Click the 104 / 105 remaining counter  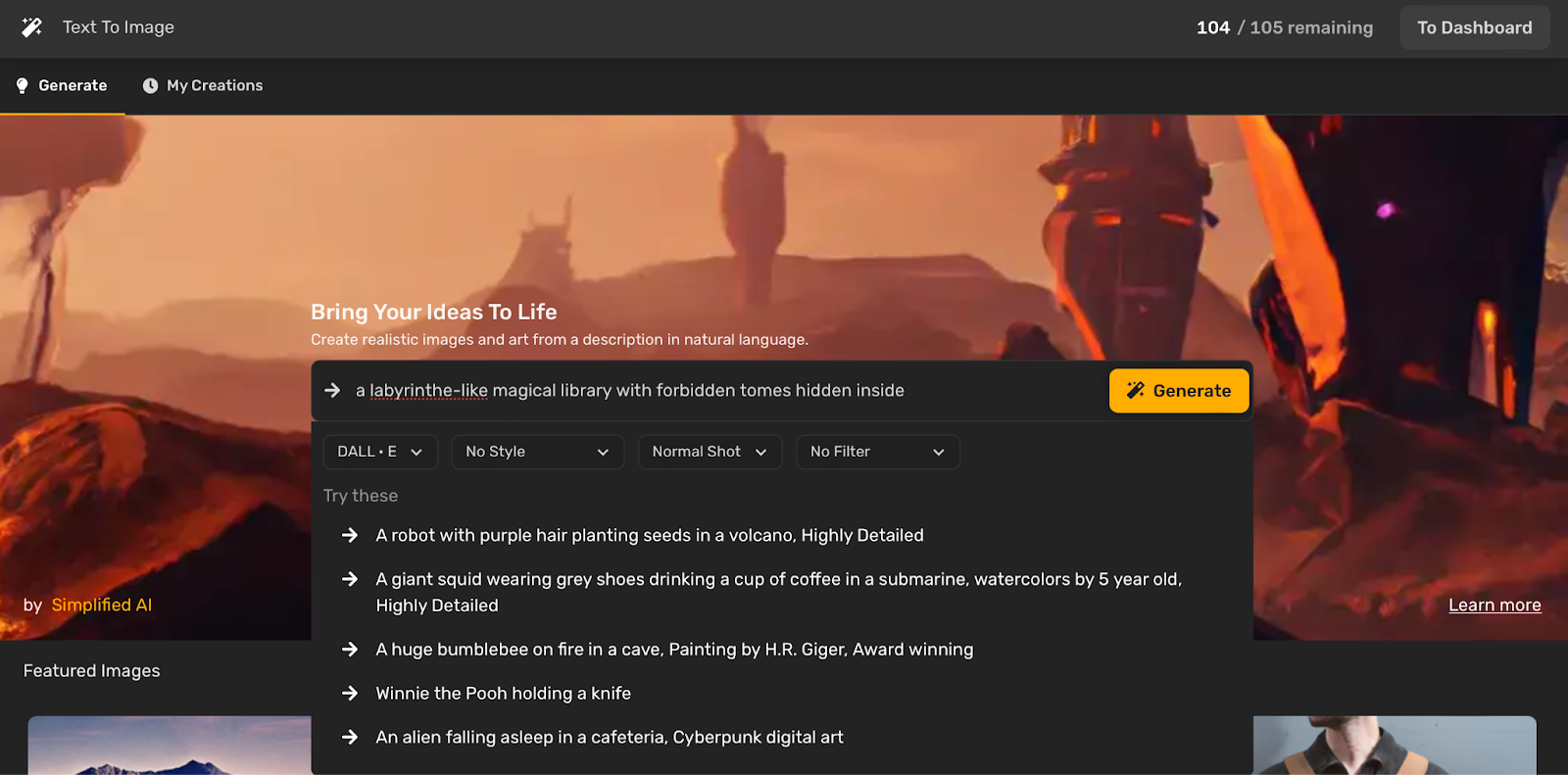[1284, 27]
